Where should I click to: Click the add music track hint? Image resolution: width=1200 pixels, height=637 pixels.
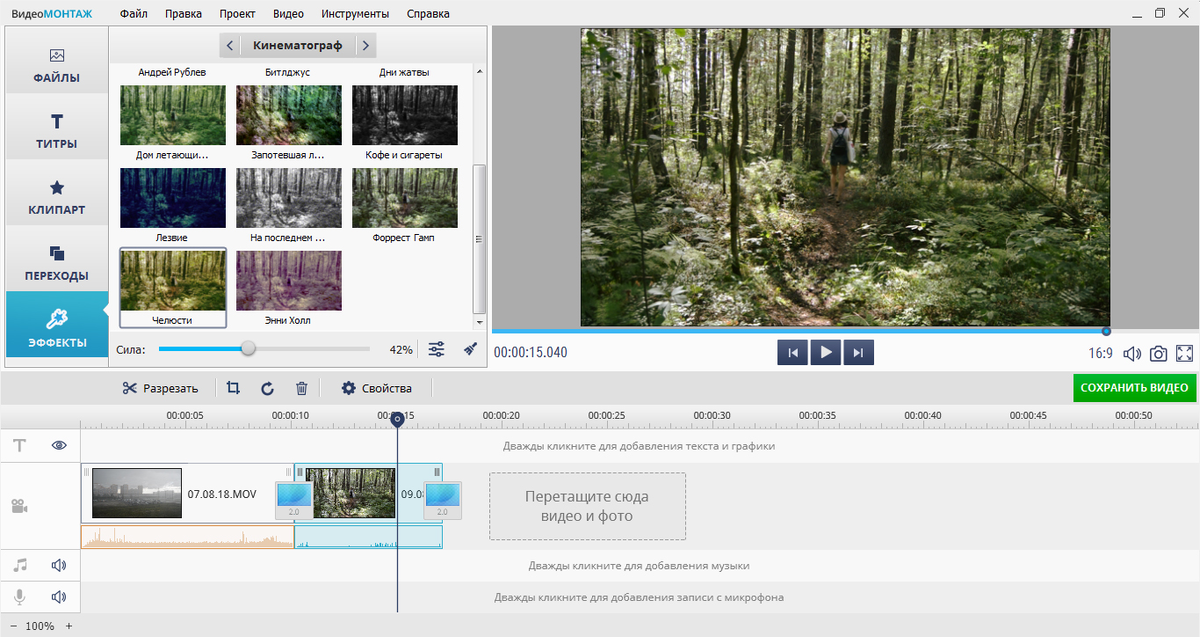[x=639, y=566]
